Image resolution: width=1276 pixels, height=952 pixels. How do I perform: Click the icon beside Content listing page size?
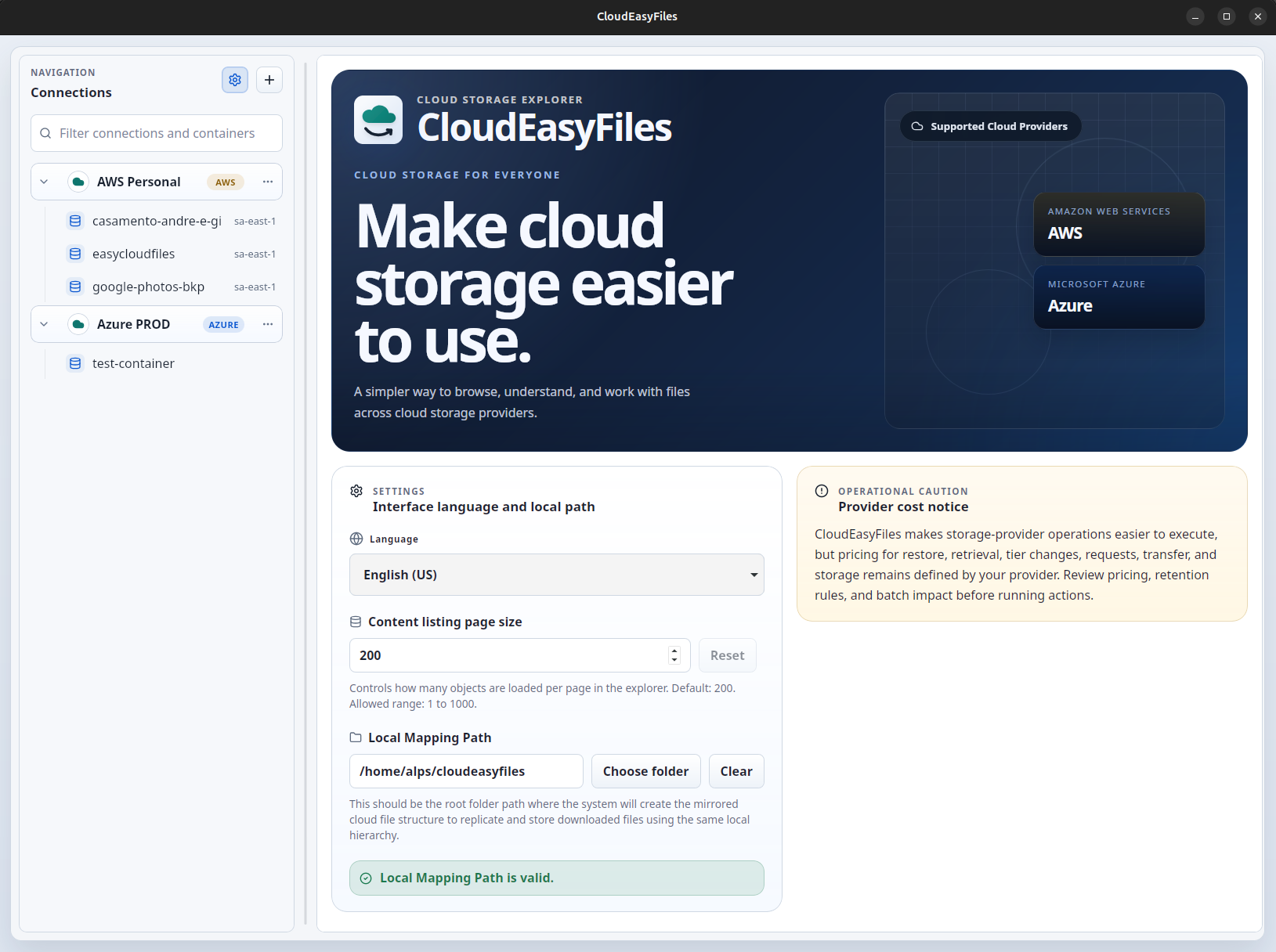(x=356, y=622)
